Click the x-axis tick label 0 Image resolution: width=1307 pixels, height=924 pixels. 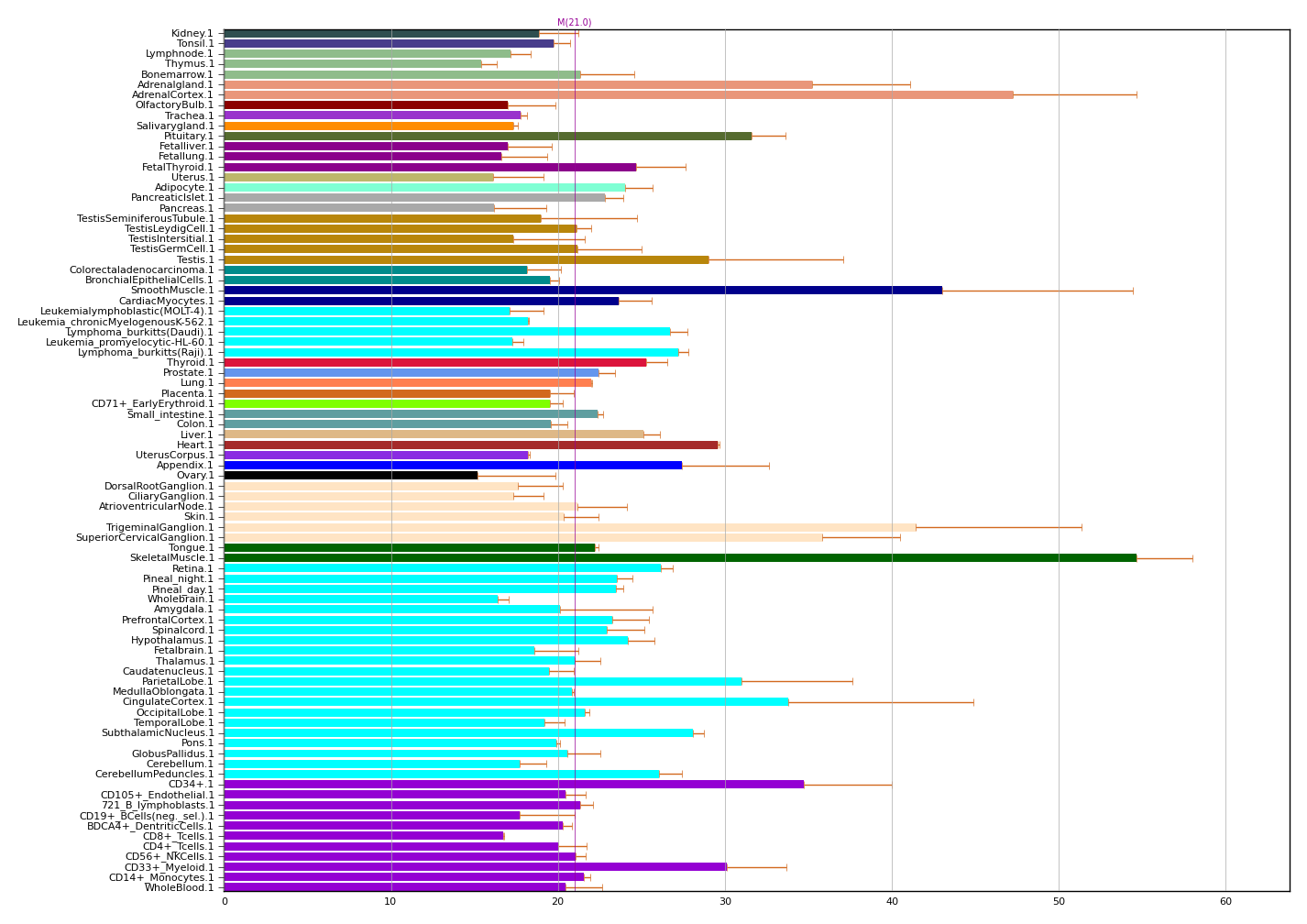(225, 902)
